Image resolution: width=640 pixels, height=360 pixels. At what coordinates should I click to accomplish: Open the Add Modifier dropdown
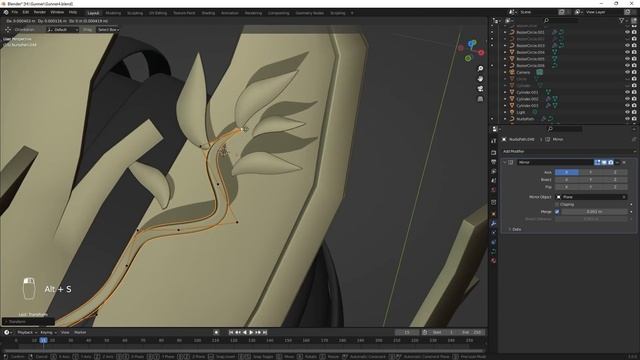(569, 151)
